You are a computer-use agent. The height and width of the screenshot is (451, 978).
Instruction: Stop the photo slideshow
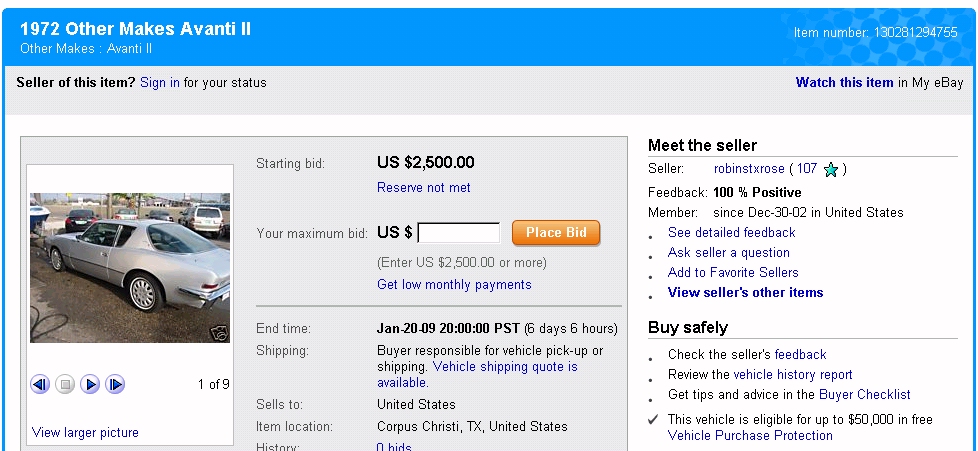point(65,384)
